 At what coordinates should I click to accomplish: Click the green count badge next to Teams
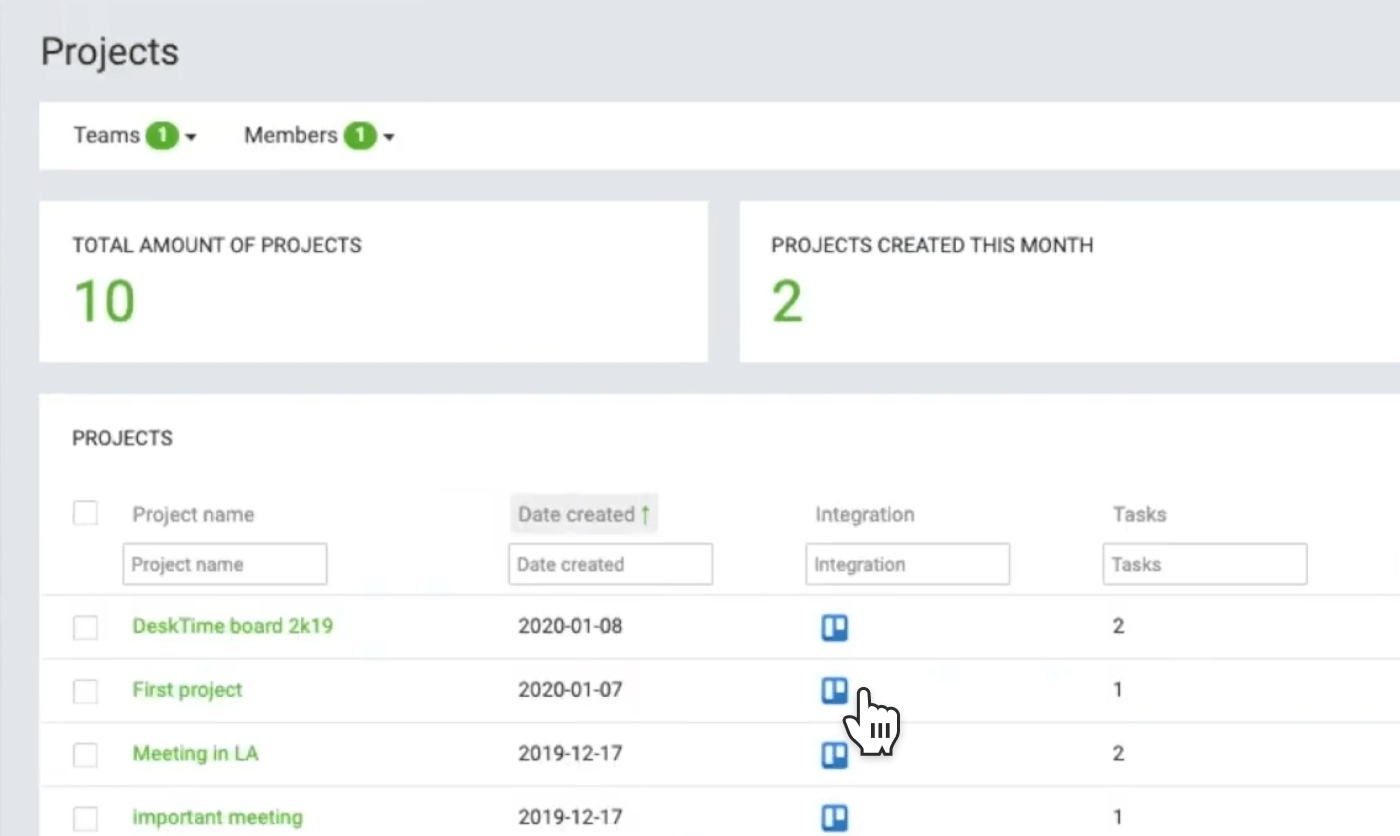163,135
